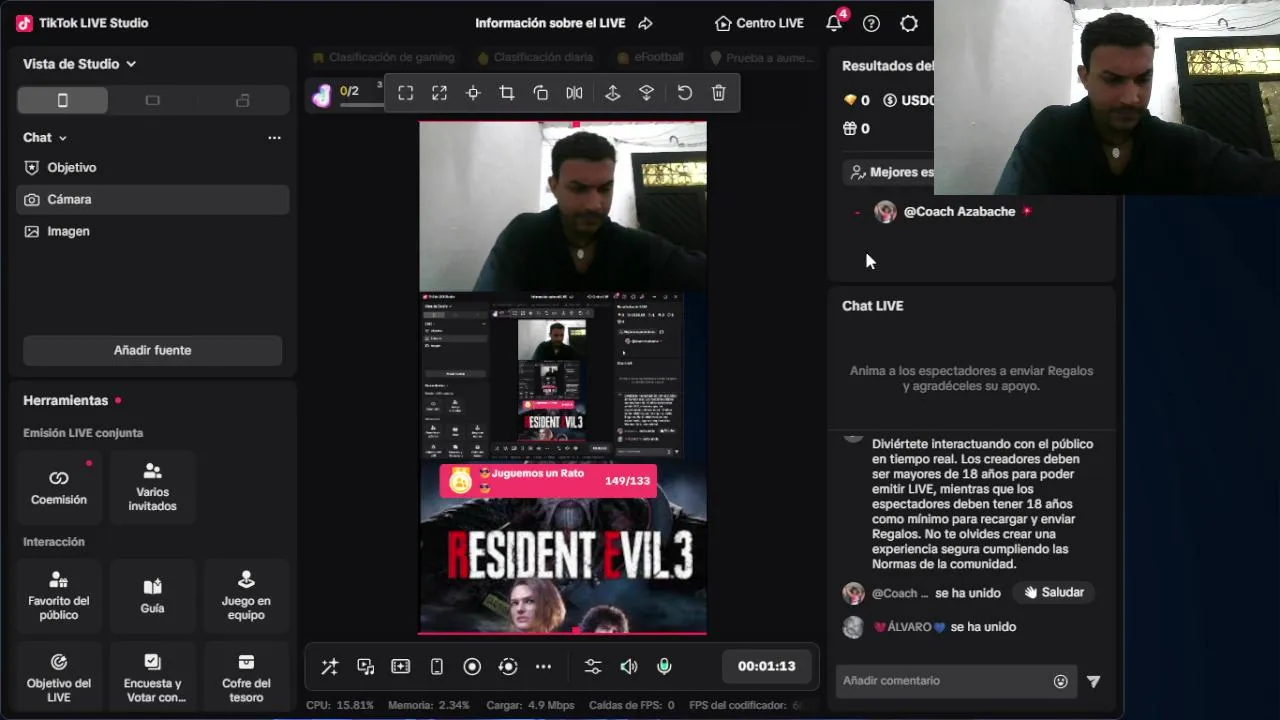
Task: Open the notifications bell
Action: pos(834,23)
